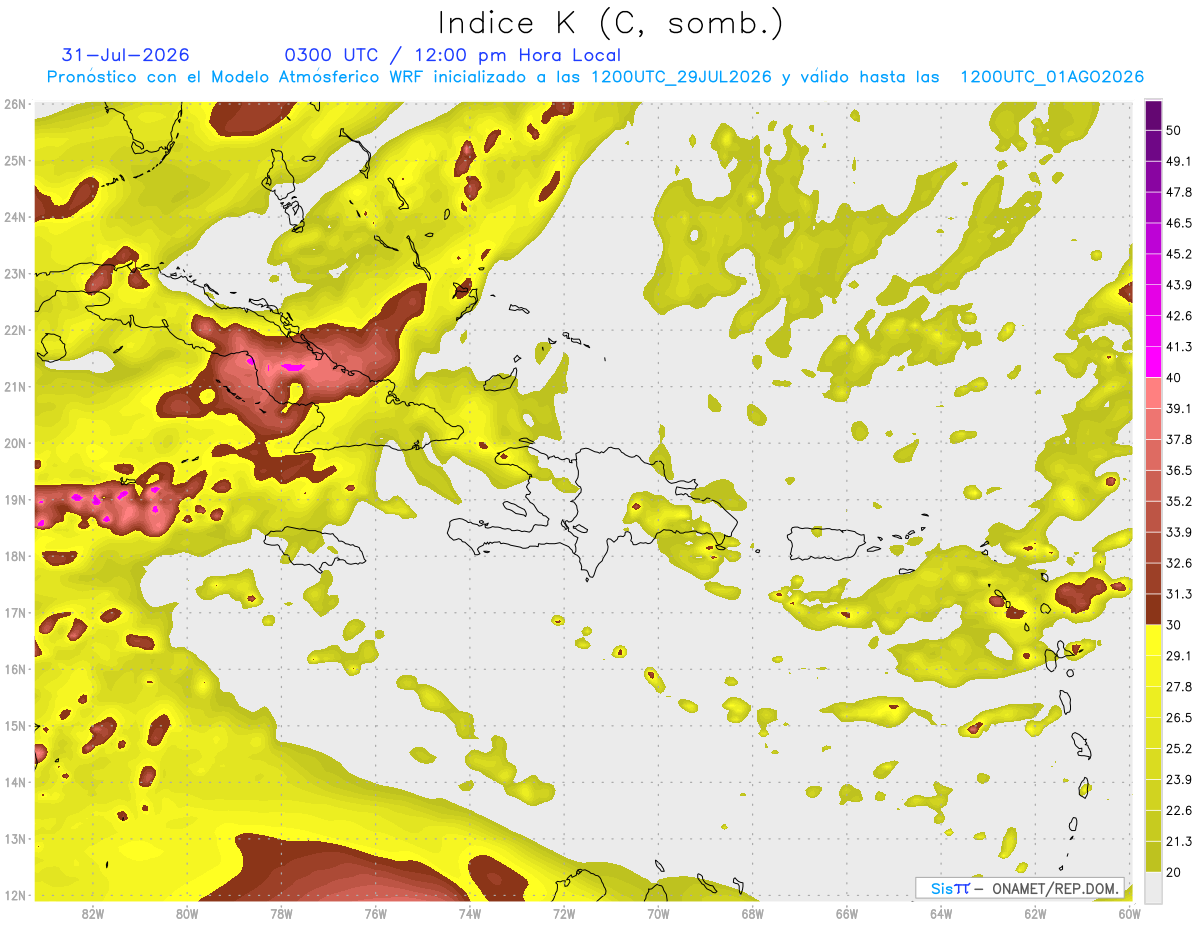Click the colorbar value "45.2"

(1178, 254)
